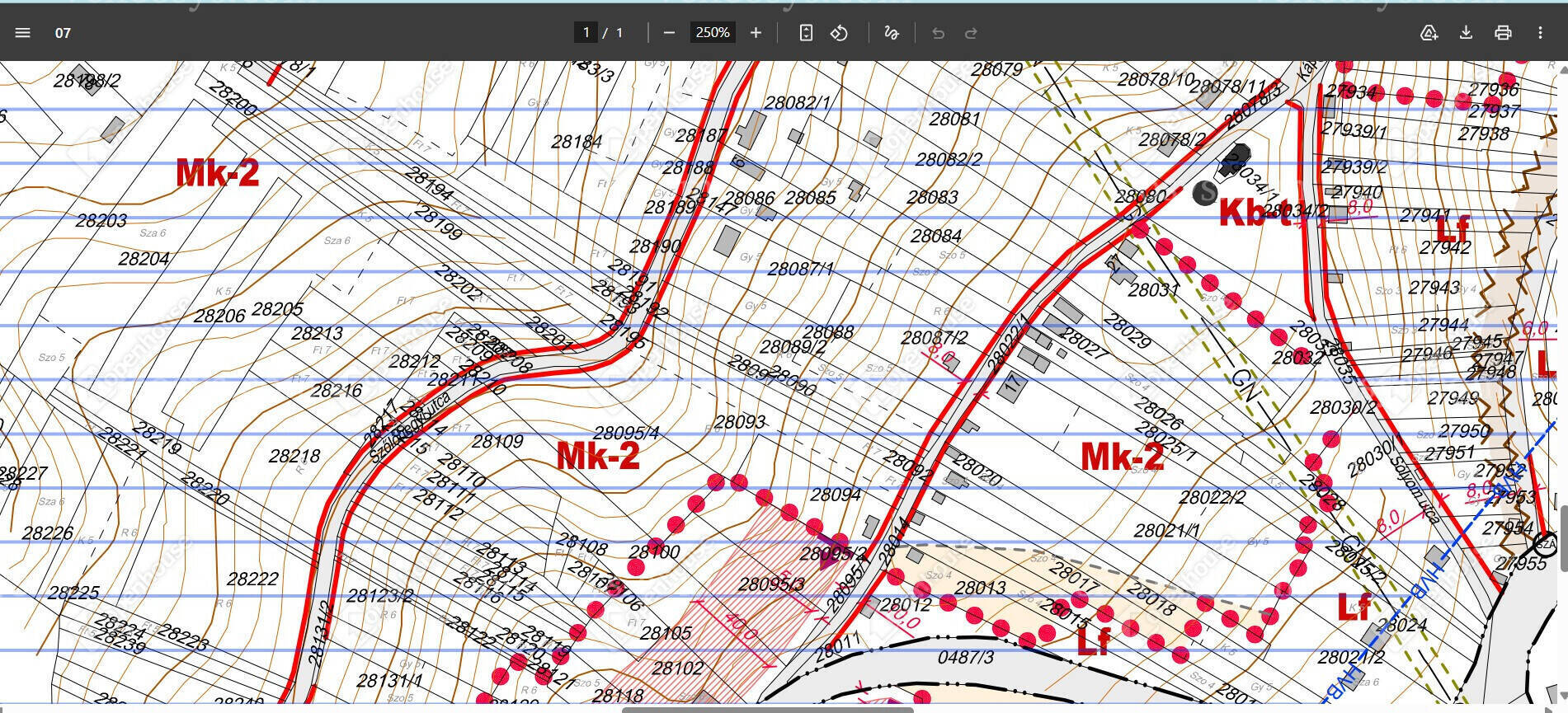
Task: Click parcel number 28206
Action: click(220, 316)
